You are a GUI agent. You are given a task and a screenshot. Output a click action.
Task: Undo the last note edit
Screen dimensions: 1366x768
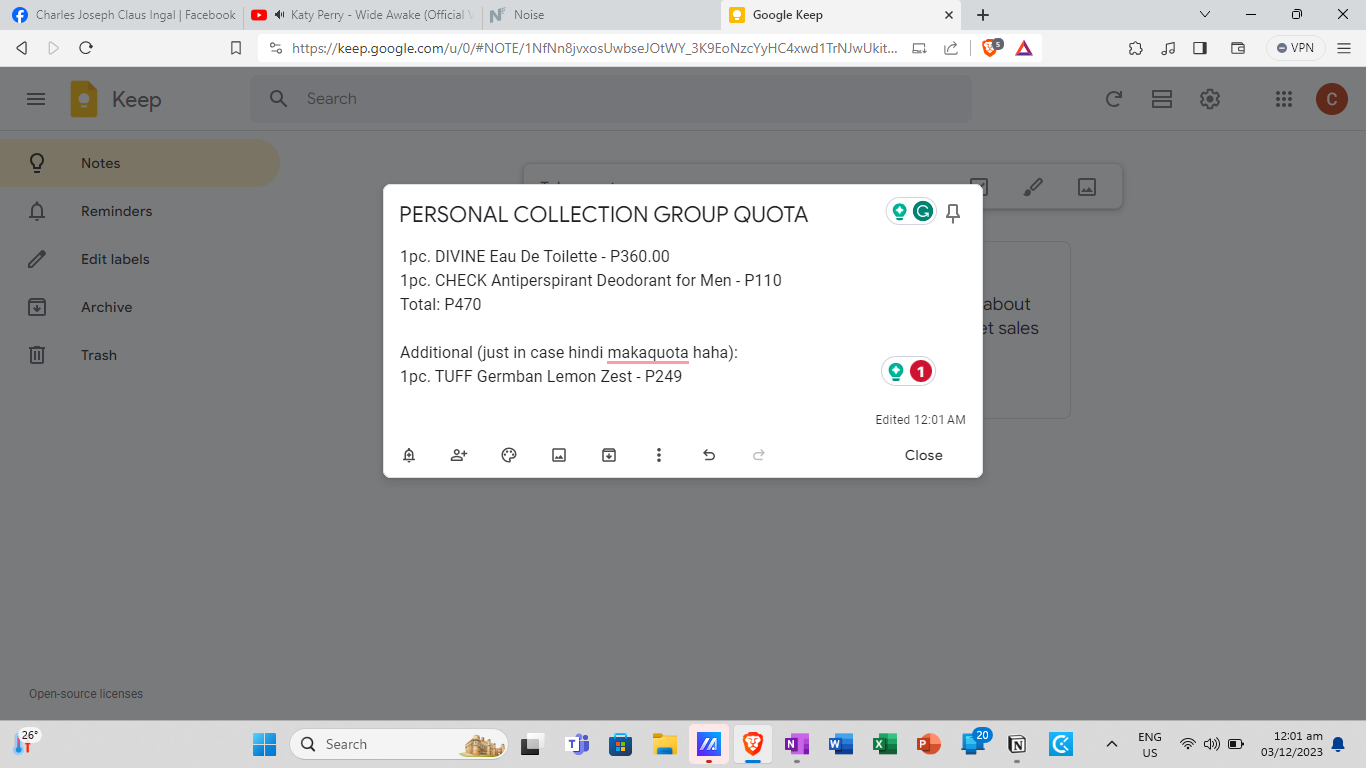(709, 455)
